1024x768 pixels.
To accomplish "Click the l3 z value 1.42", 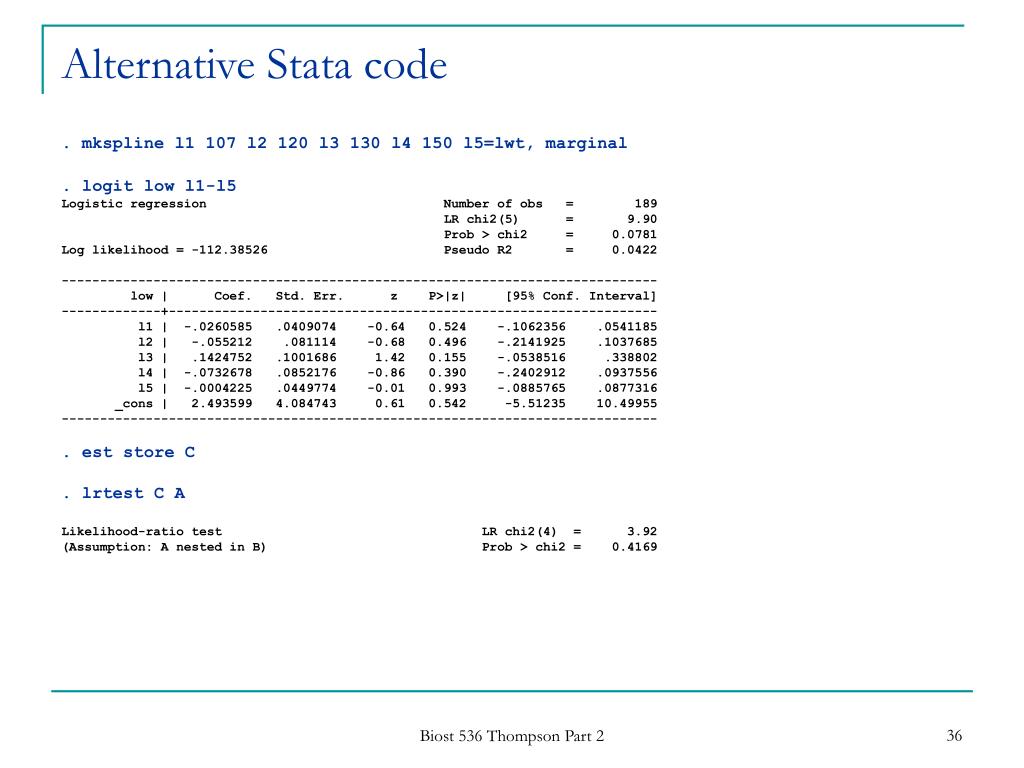I will 390,358.
